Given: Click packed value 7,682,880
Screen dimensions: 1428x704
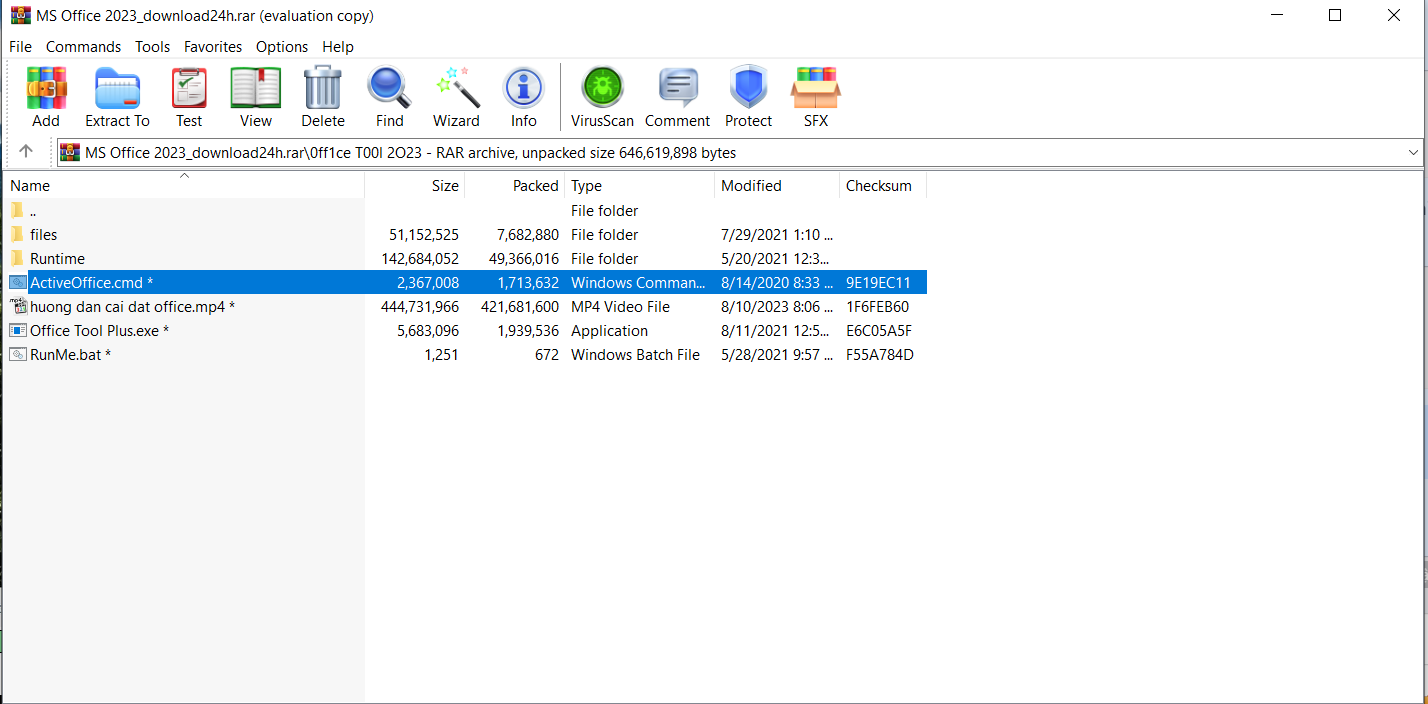Looking at the screenshot, I should pos(528,234).
